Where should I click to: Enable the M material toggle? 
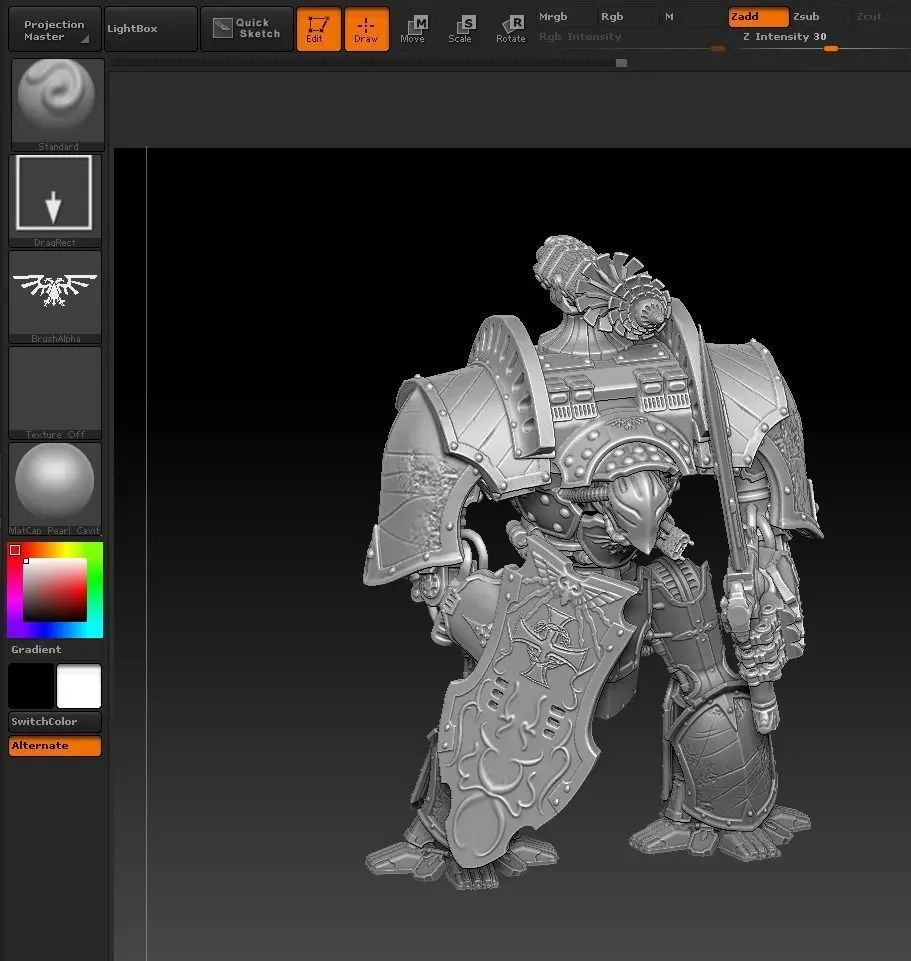coord(692,17)
